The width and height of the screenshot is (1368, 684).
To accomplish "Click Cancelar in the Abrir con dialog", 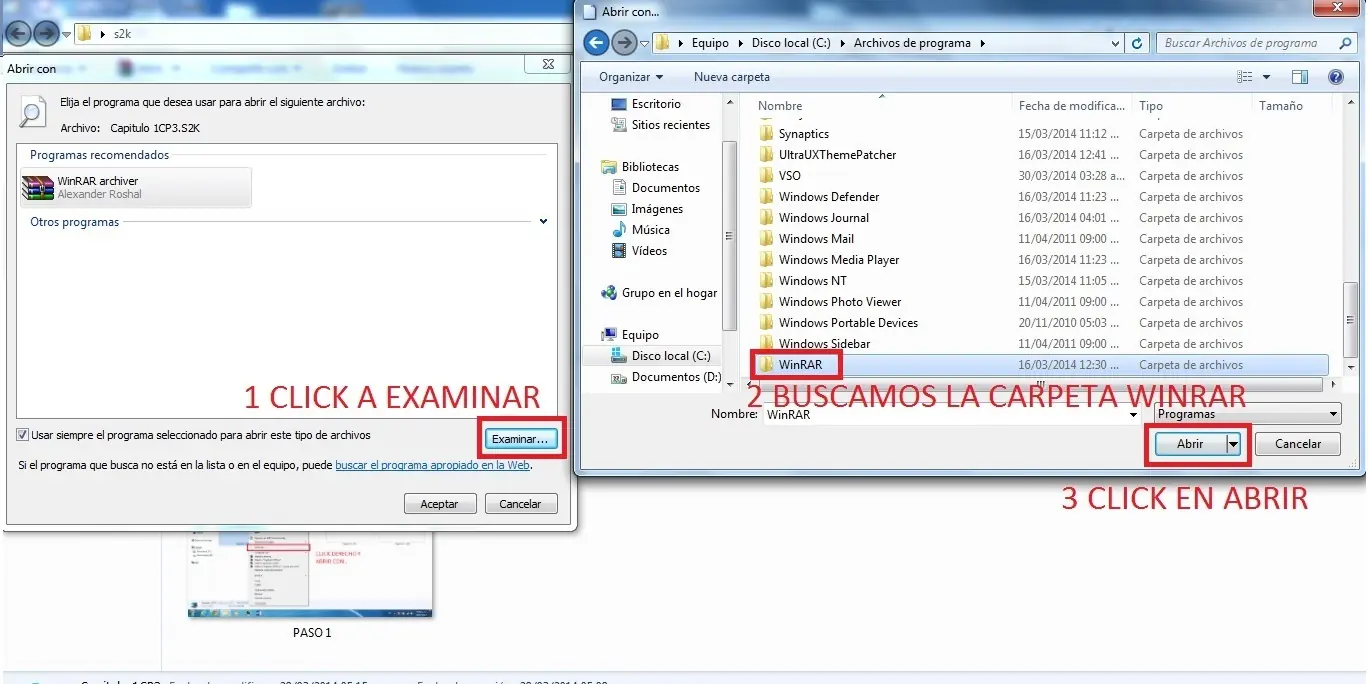I will [x=520, y=504].
